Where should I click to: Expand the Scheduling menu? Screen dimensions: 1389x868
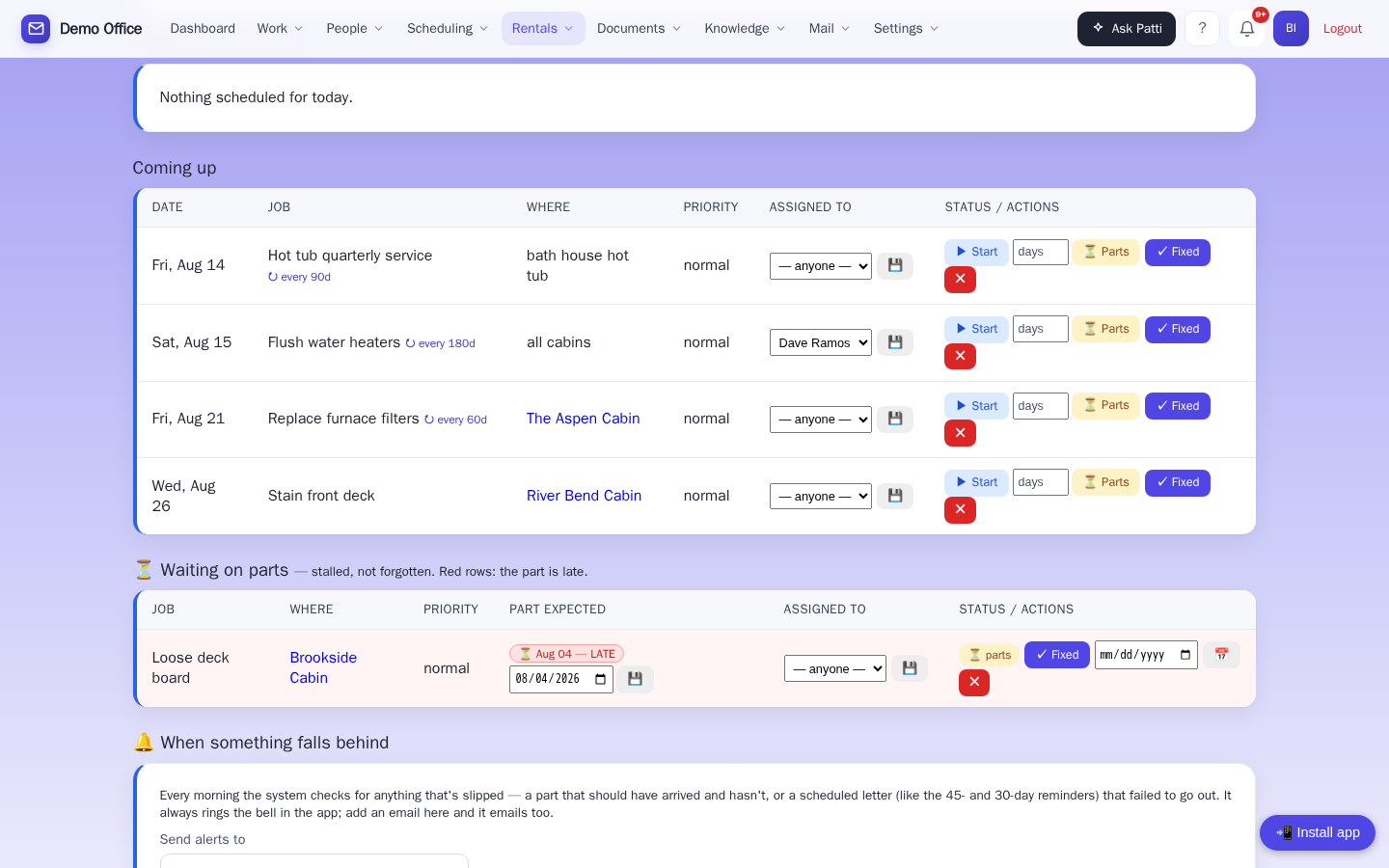pyautogui.click(x=448, y=29)
